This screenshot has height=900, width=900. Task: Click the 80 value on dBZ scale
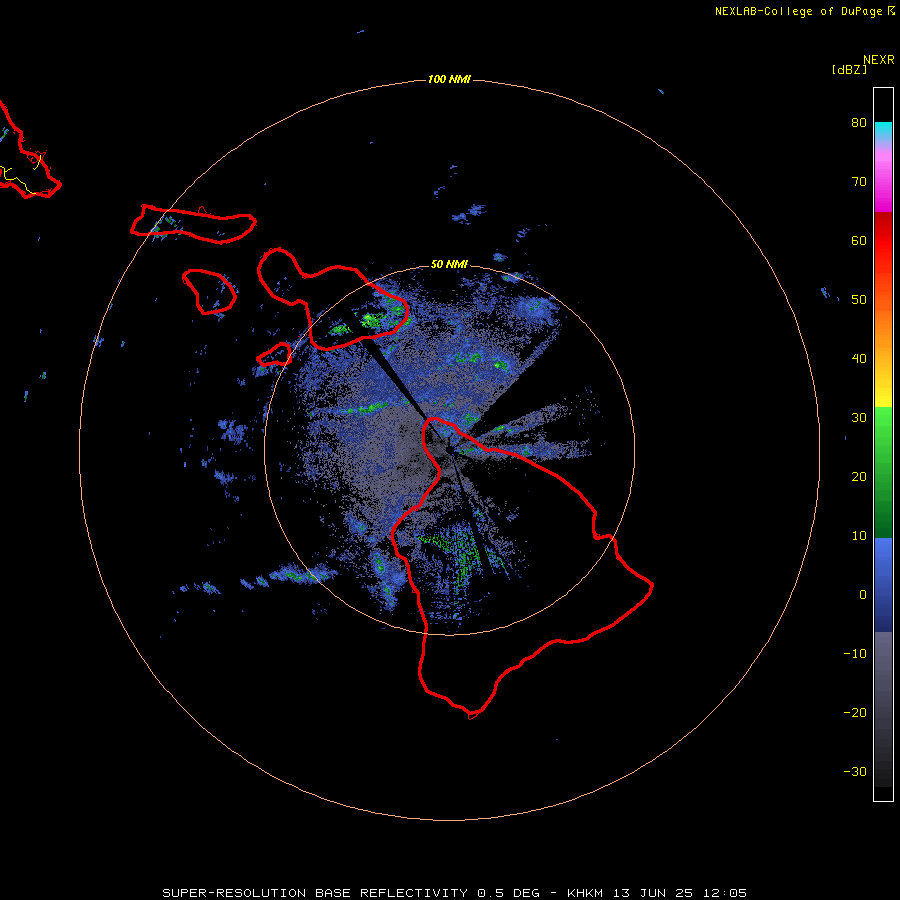859,123
